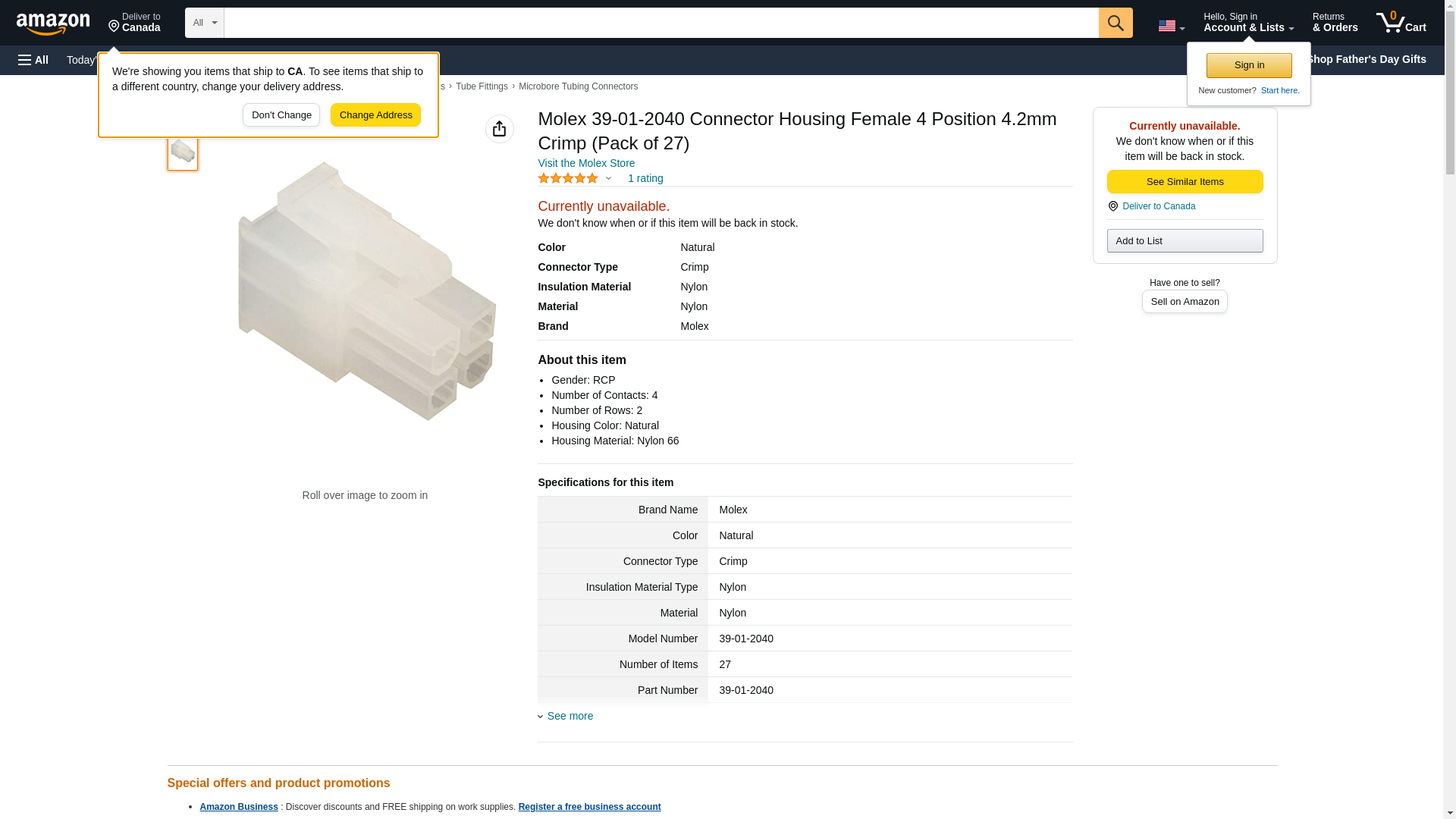This screenshot has width=1456, height=819.
Task: Click the Amazon logo
Action: click(x=53, y=24)
